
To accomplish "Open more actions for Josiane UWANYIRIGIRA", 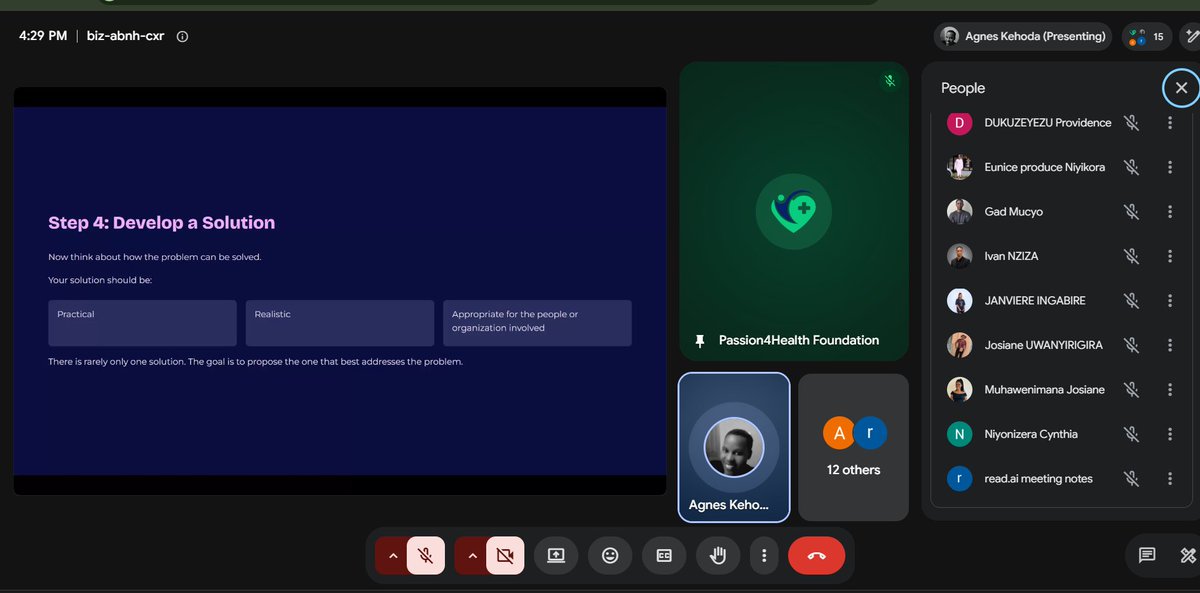I will (x=1170, y=345).
